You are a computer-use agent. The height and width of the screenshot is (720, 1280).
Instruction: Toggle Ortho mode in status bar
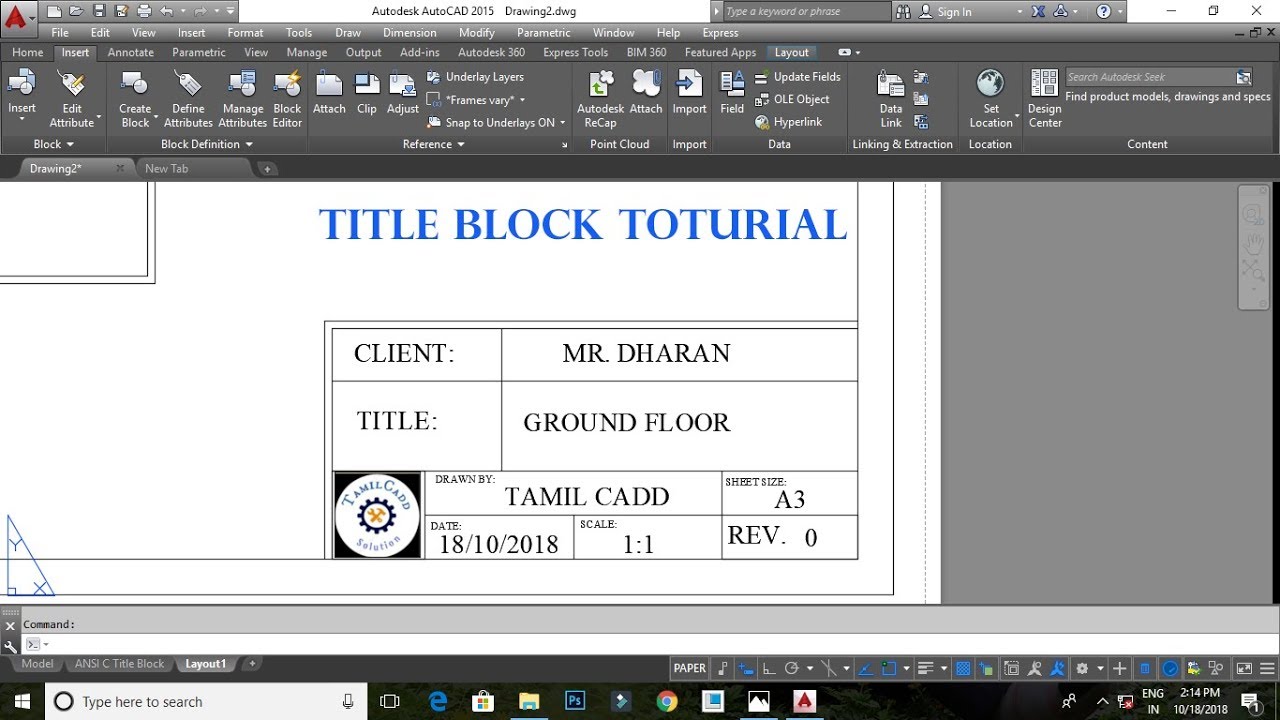(768, 668)
